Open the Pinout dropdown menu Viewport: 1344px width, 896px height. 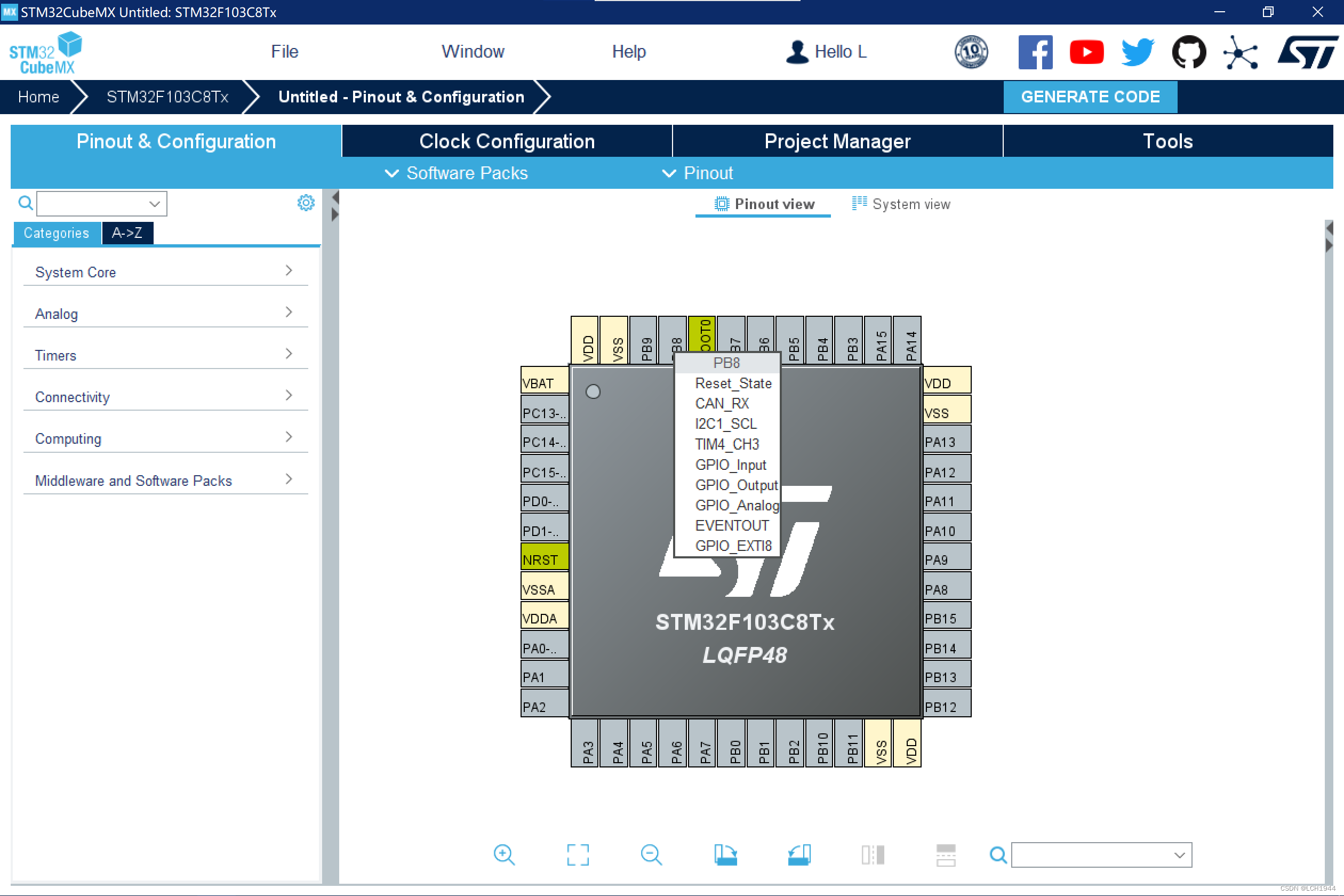[697, 173]
